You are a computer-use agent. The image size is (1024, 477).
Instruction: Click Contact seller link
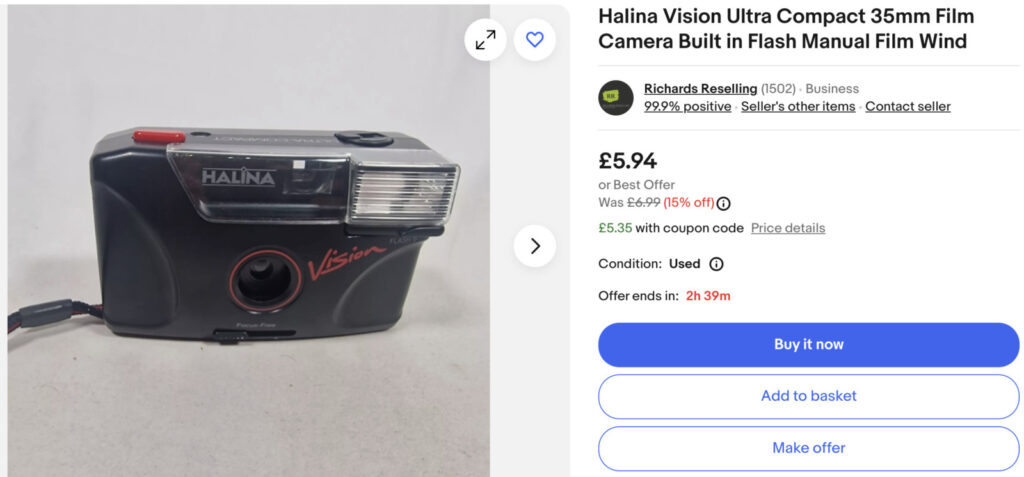click(x=907, y=107)
